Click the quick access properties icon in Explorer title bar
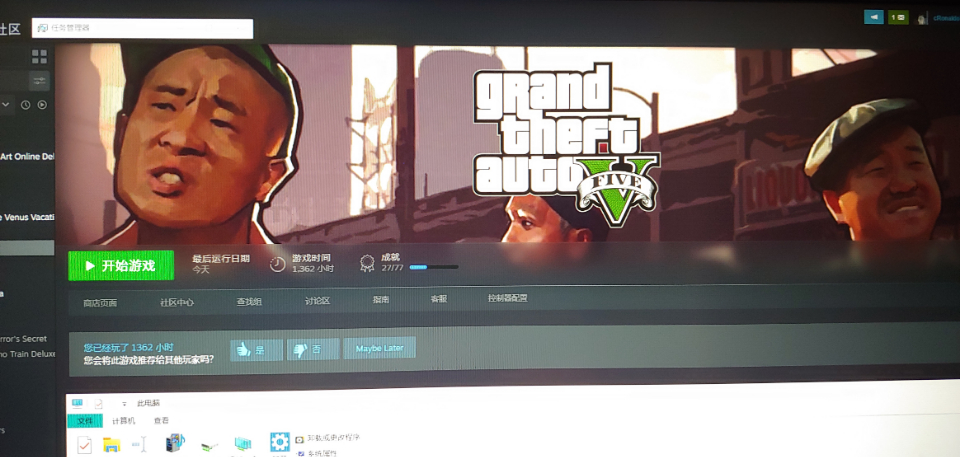Image resolution: width=960 pixels, height=457 pixels. pos(99,404)
